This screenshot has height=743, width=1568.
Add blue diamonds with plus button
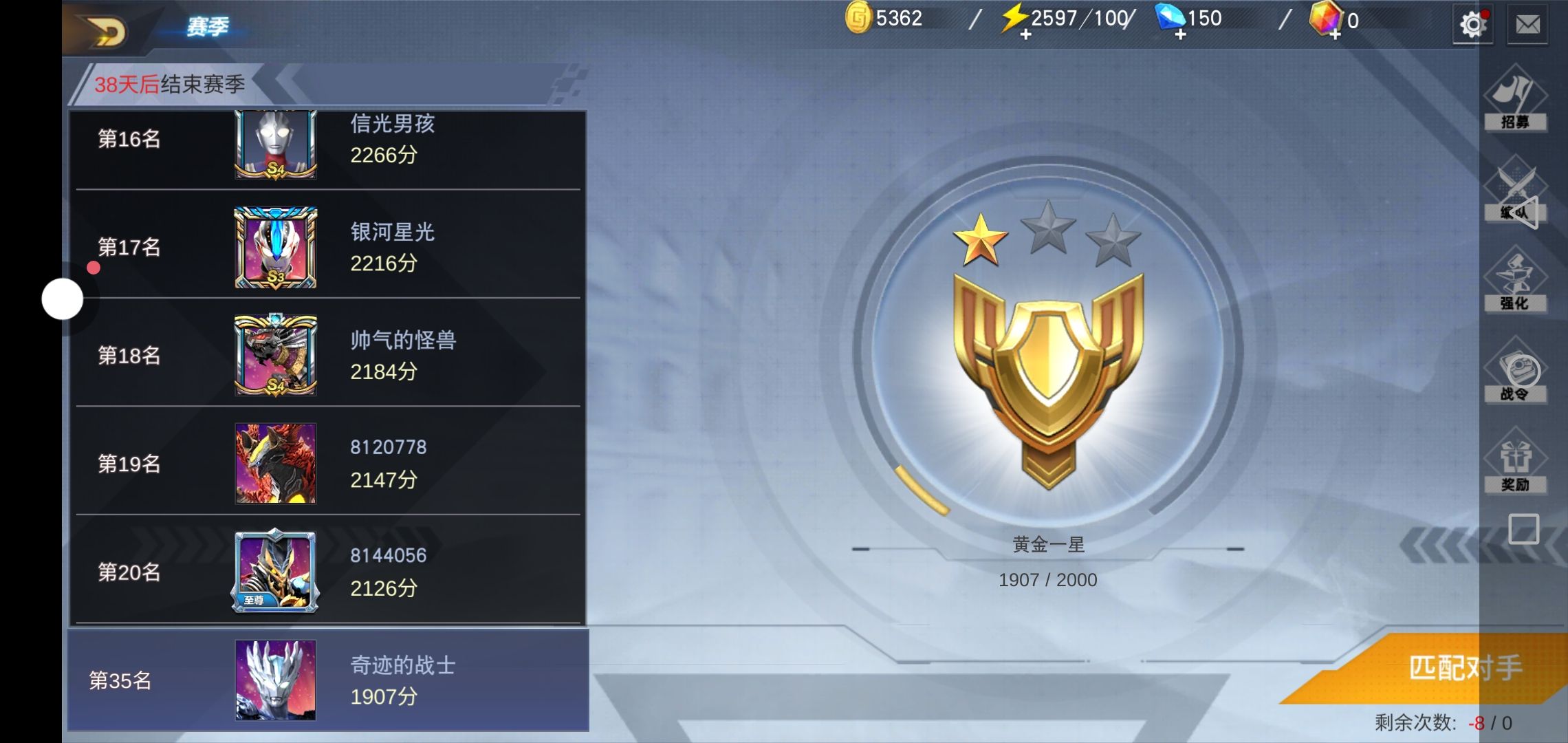click(1180, 34)
